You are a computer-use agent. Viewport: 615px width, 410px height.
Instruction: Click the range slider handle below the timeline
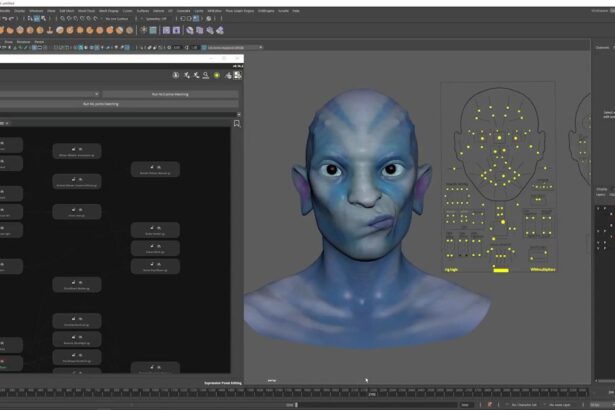tap(296, 405)
